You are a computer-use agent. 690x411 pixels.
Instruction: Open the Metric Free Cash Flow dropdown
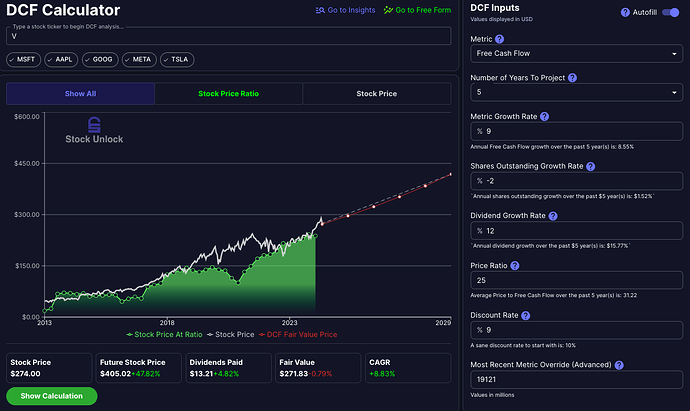pyautogui.click(x=576, y=53)
